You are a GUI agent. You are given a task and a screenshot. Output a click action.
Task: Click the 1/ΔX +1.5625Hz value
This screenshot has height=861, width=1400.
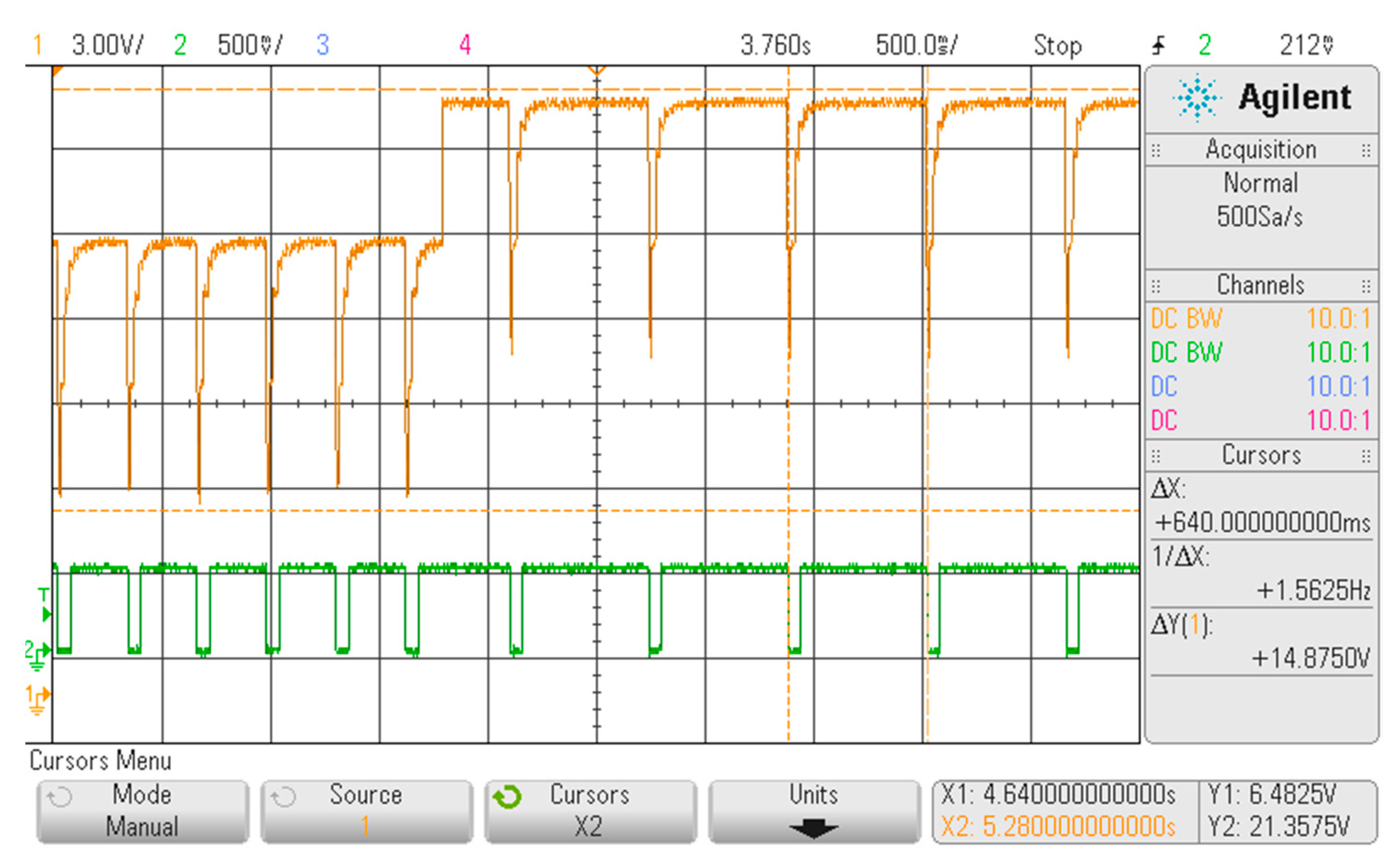pos(1313,591)
